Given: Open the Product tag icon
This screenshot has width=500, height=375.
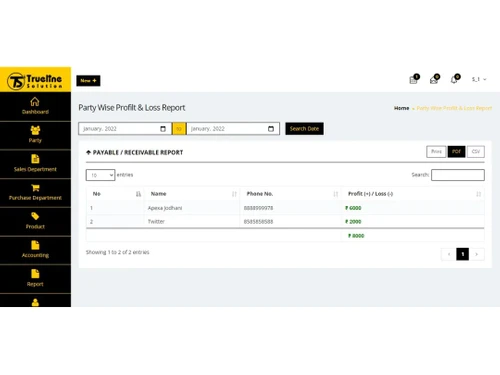Looking at the screenshot, I should (x=35, y=216).
